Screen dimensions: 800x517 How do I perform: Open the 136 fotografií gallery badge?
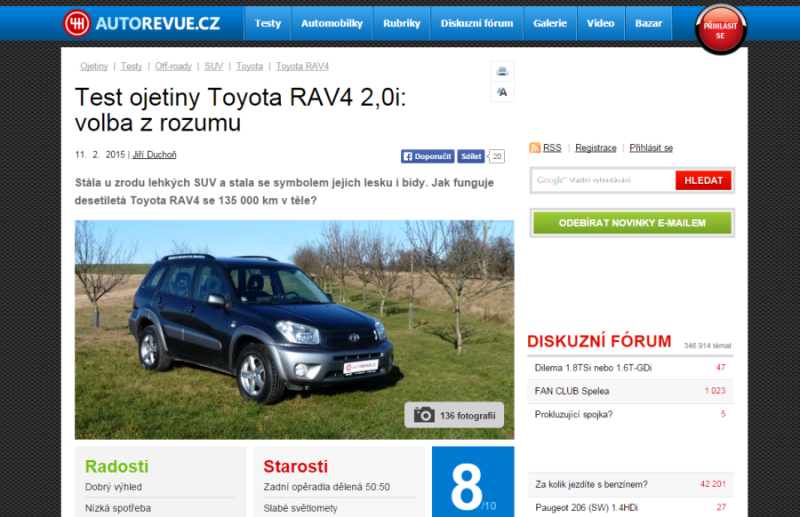pyautogui.click(x=454, y=415)
